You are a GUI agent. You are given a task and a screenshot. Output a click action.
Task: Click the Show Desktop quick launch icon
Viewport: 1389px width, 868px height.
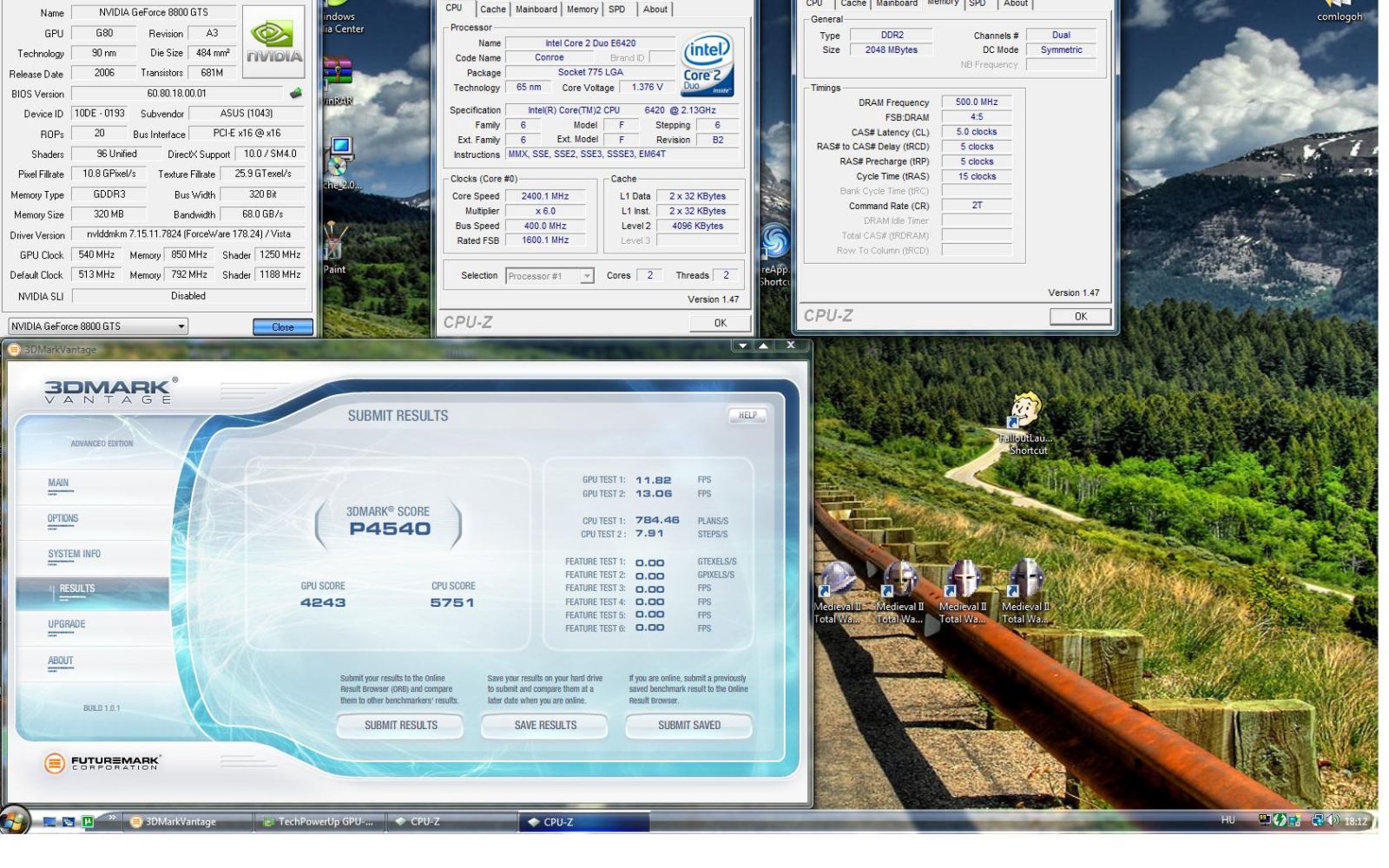coord(49,821)
